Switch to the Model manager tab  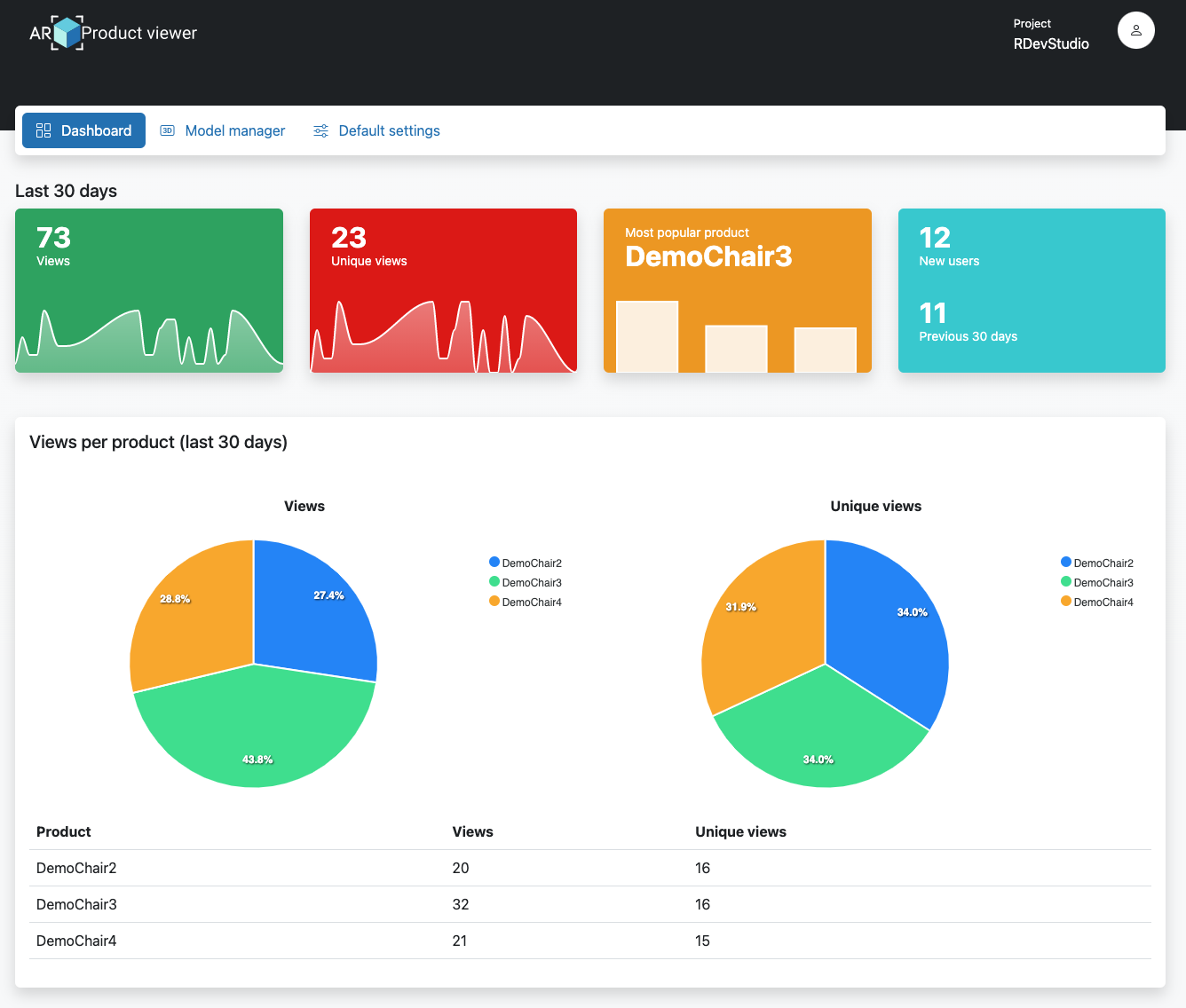tap(234, 130)
